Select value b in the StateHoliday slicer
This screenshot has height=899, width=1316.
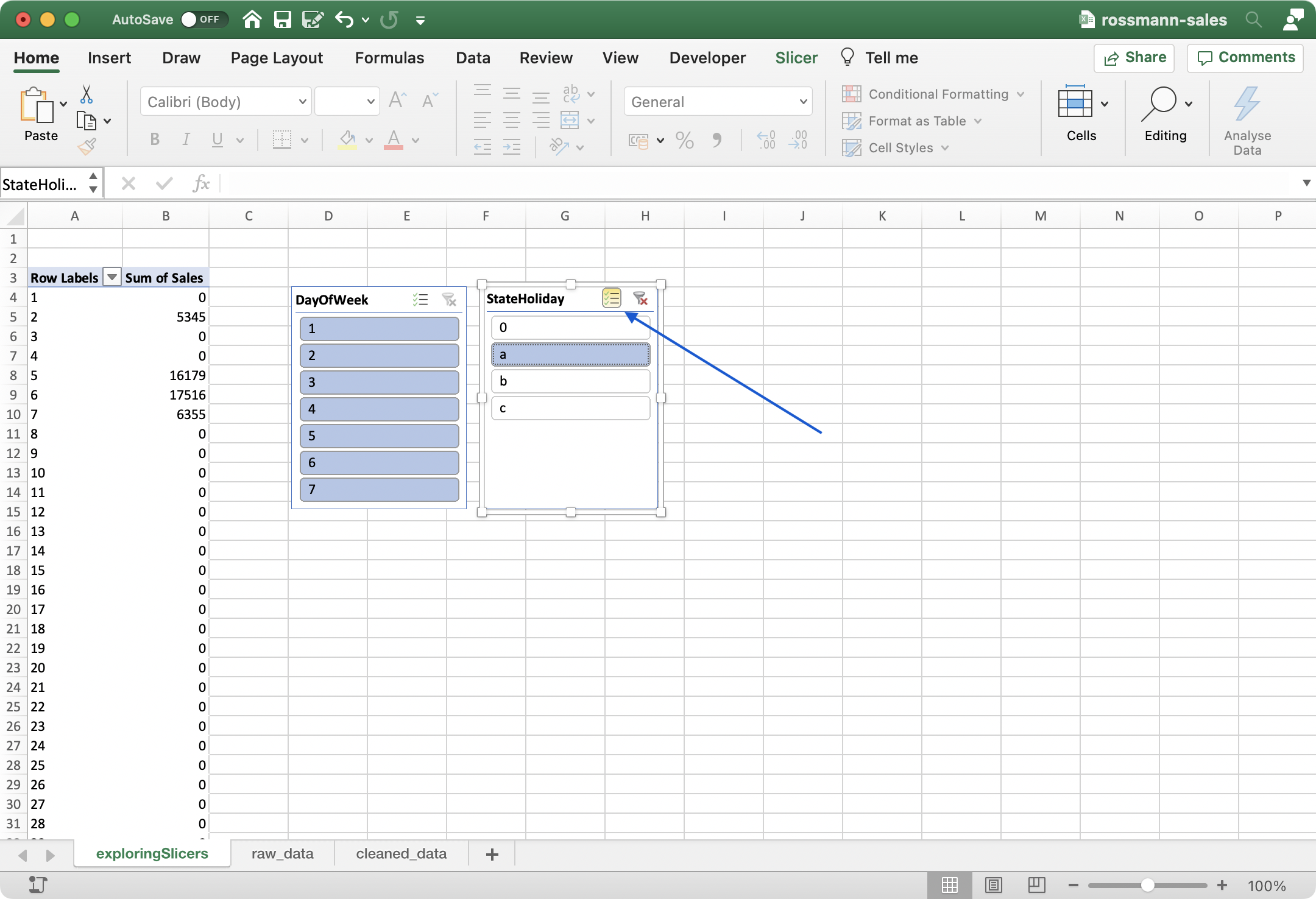click(570, 381)
